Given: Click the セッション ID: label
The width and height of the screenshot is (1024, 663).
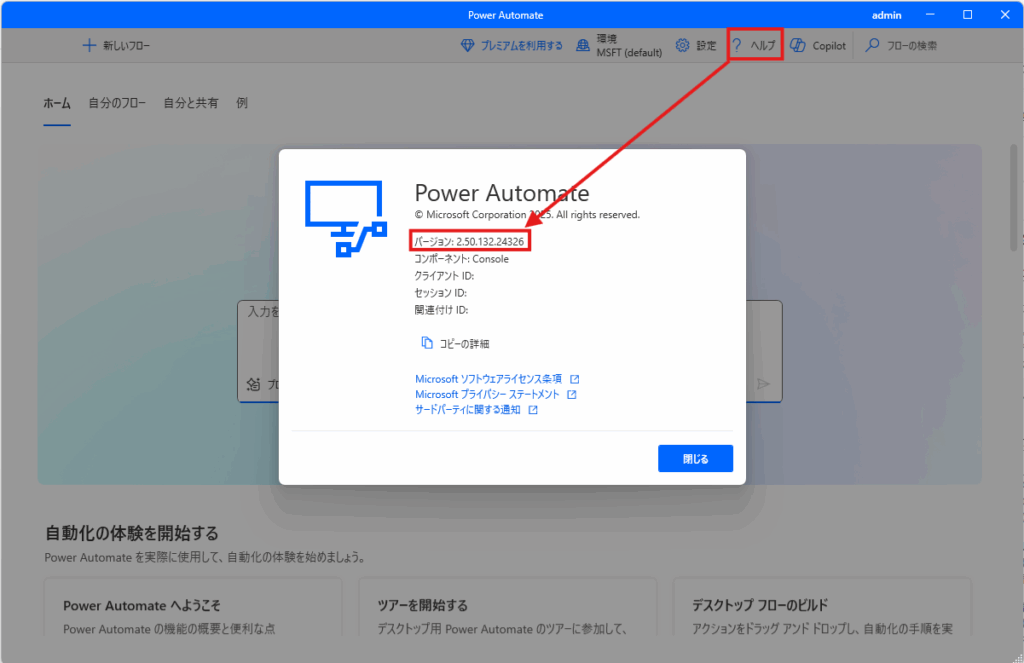Looking at the screenshot, I should click(x=441, y=293).
